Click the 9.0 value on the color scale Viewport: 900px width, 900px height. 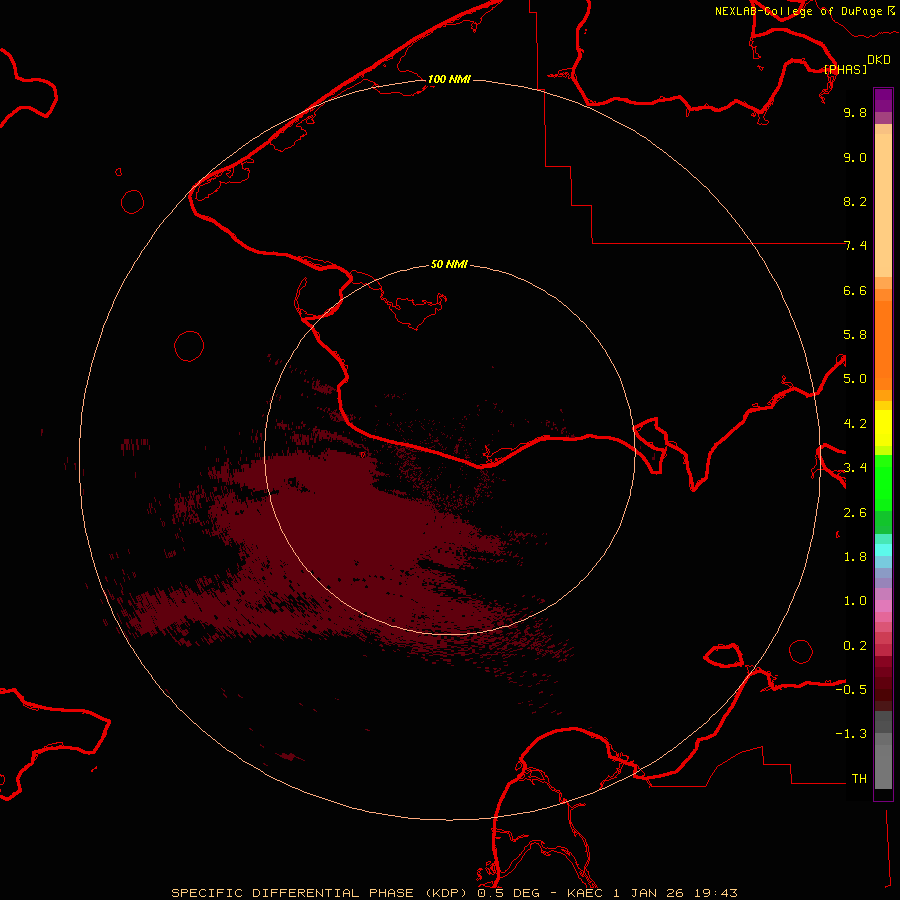855,157
